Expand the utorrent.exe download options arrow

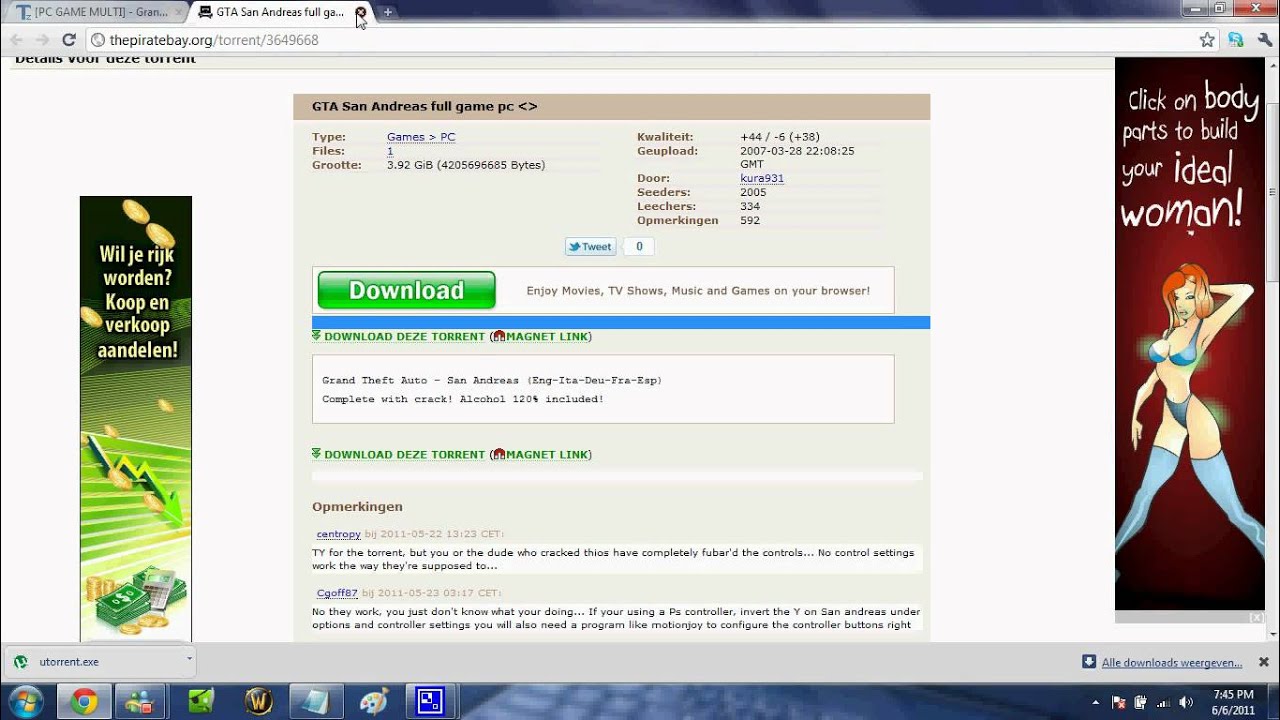189,661
